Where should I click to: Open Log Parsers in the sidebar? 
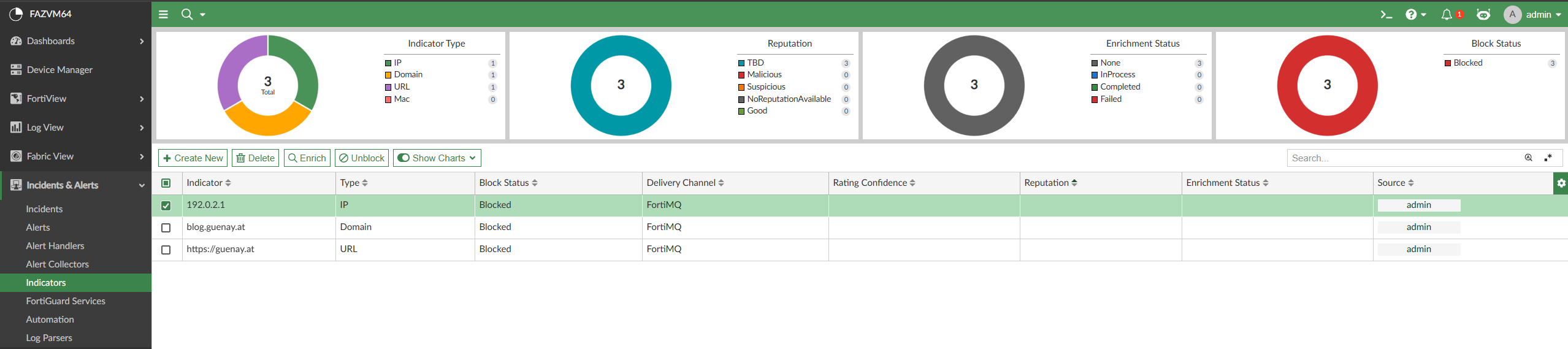[x=49, y=338]
